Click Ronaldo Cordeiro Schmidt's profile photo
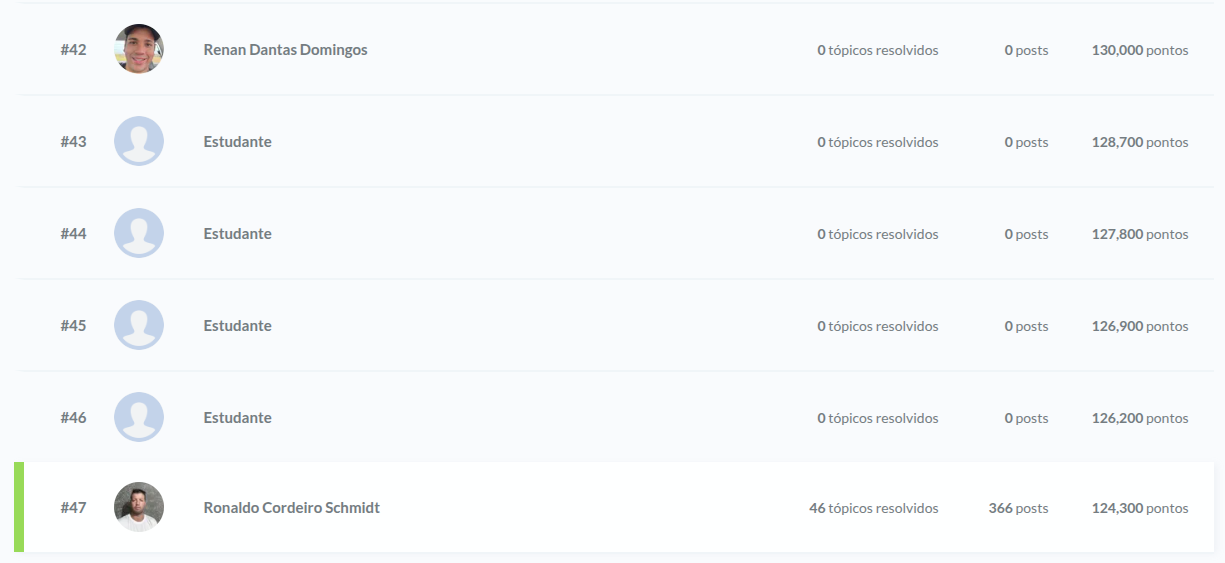 pos(139,507)
